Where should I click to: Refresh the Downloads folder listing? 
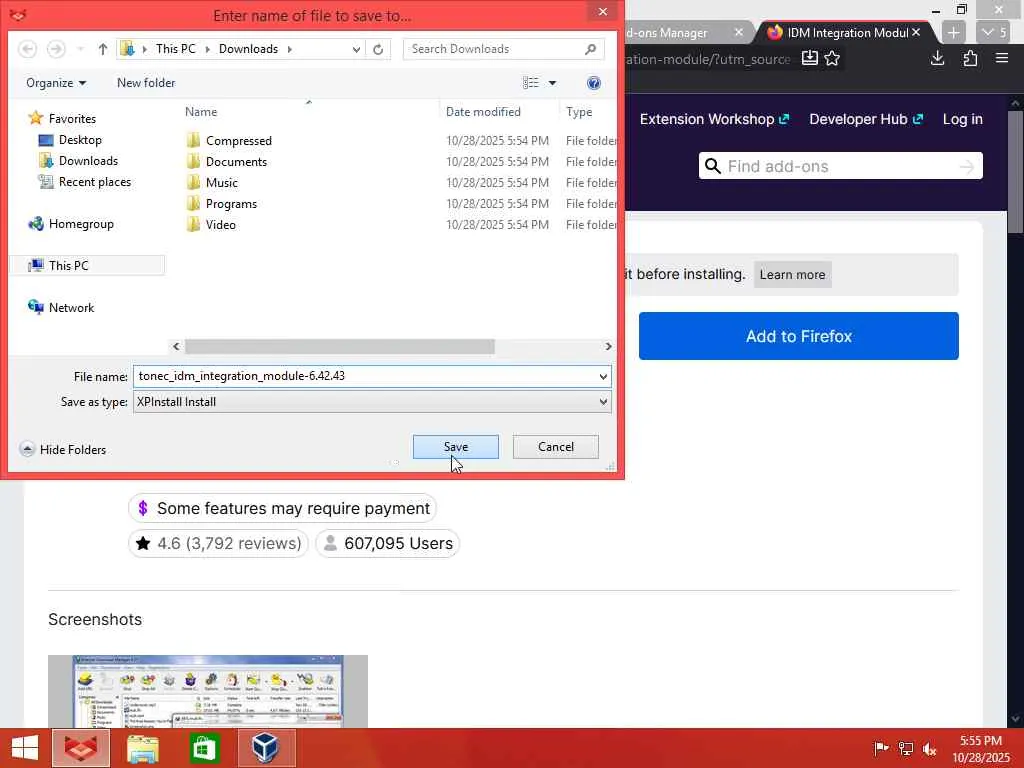point(378,49)
